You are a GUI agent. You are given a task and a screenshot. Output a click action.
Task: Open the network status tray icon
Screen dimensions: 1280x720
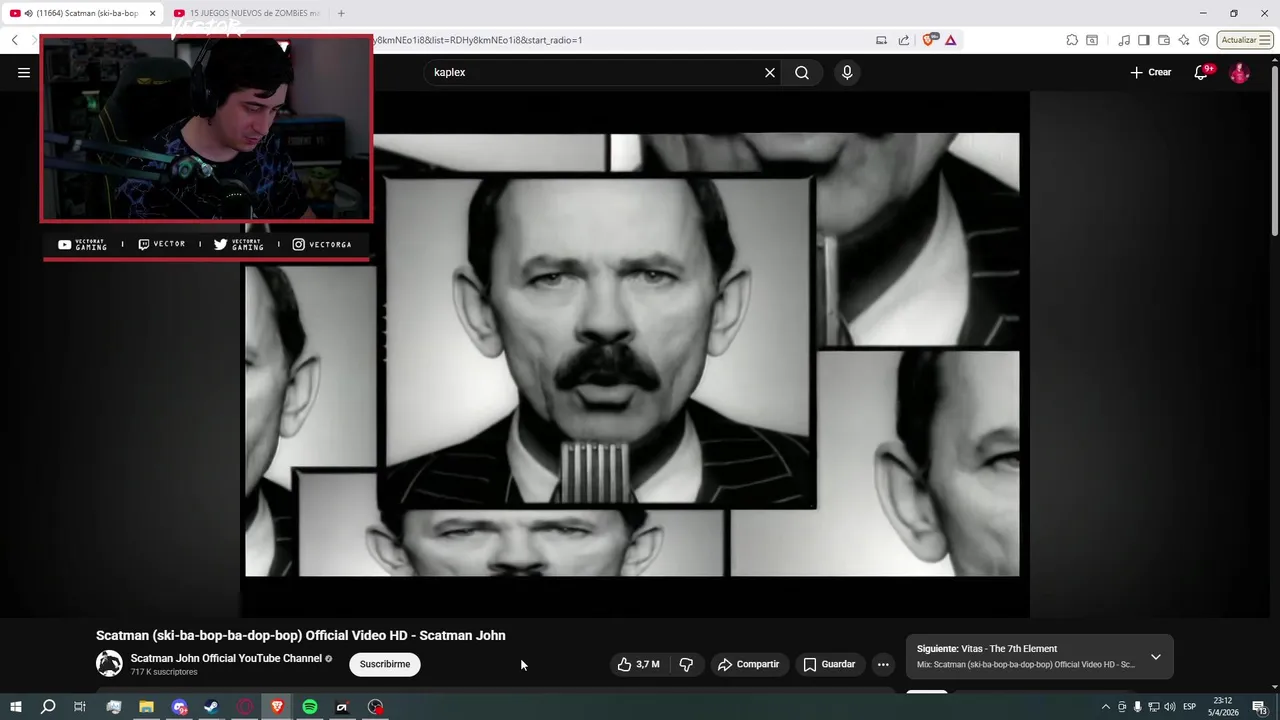[1153, 707]
